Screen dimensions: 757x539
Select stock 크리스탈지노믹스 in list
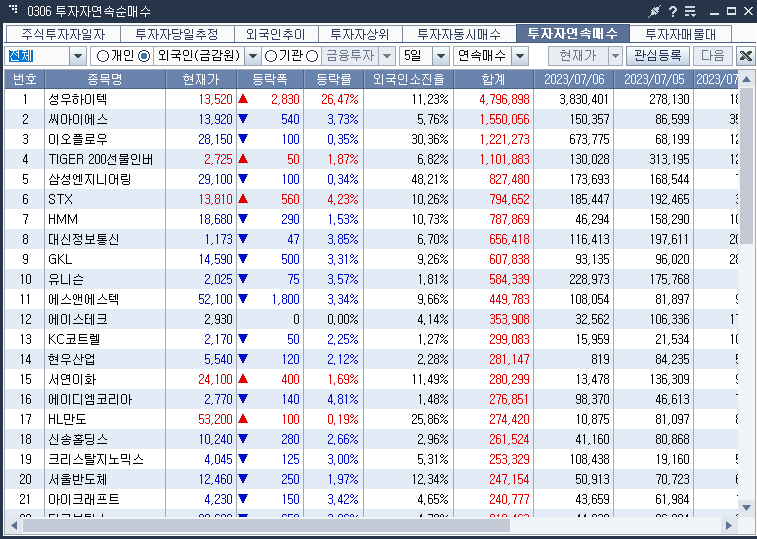pyautogui.click(x=96, y=459)
